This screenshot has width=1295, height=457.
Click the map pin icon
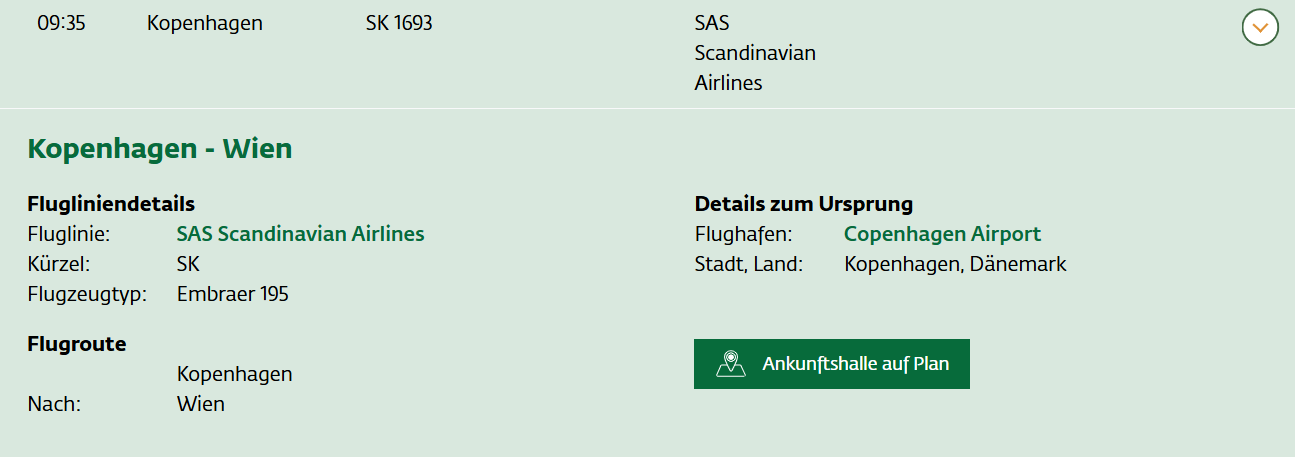click(731, 363)
